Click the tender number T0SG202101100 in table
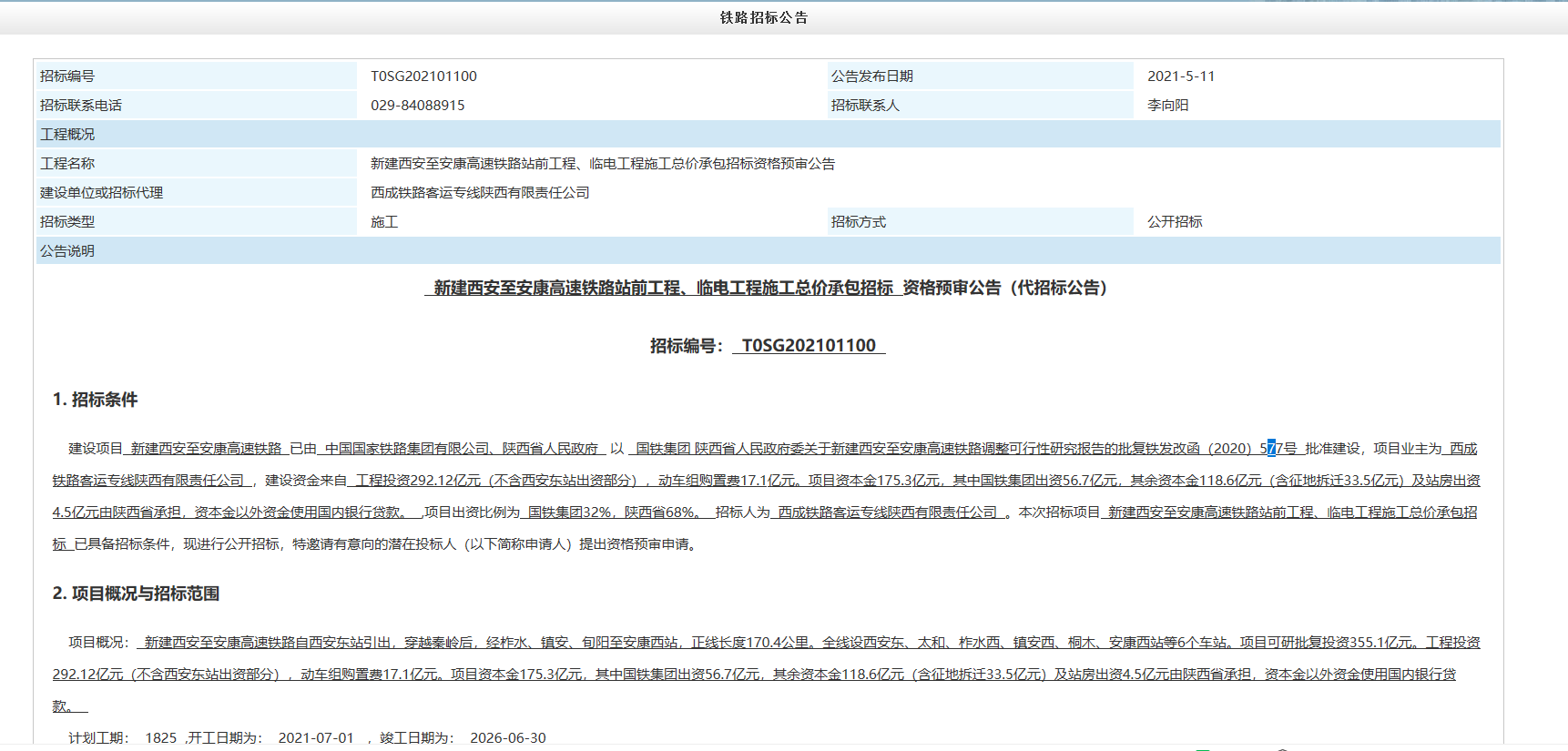The image size is (1568, 751). point(423,76)
